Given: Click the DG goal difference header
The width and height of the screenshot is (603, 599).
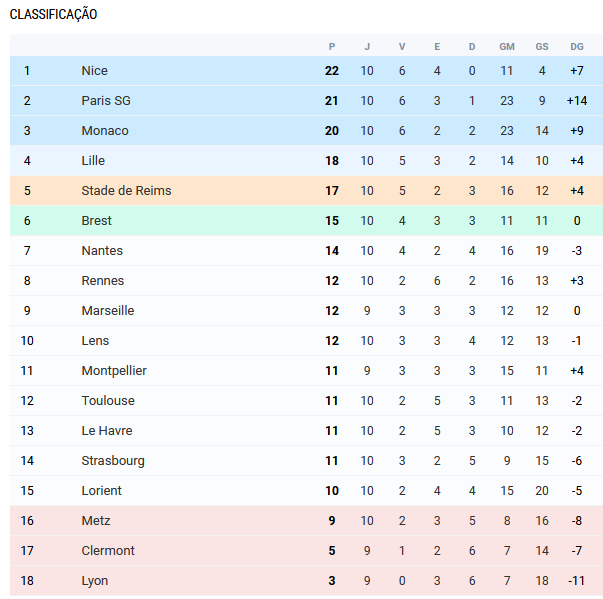Looking at the screenshot, I should (x=577, y=47).
